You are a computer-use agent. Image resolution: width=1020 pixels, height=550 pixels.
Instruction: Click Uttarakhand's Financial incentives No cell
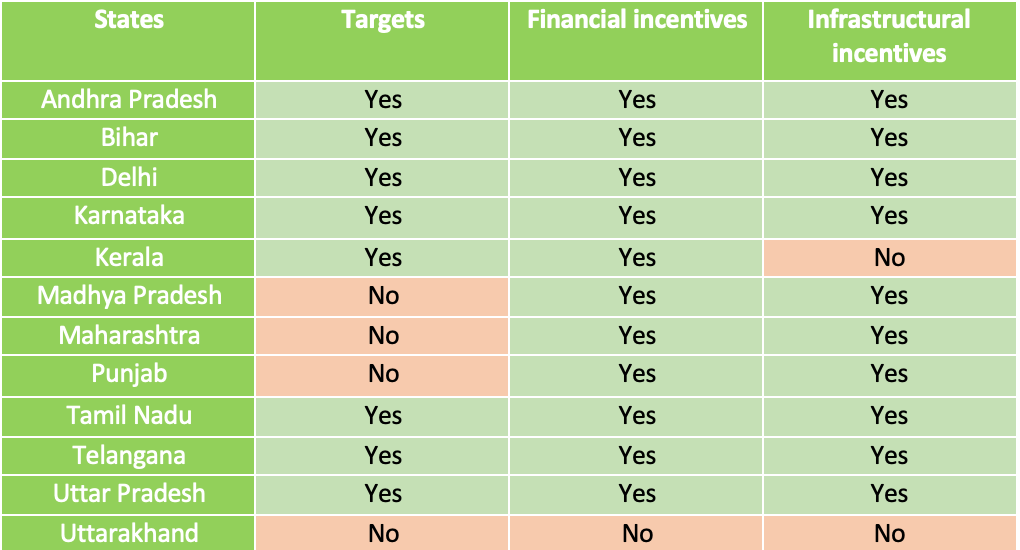[636, 533]
